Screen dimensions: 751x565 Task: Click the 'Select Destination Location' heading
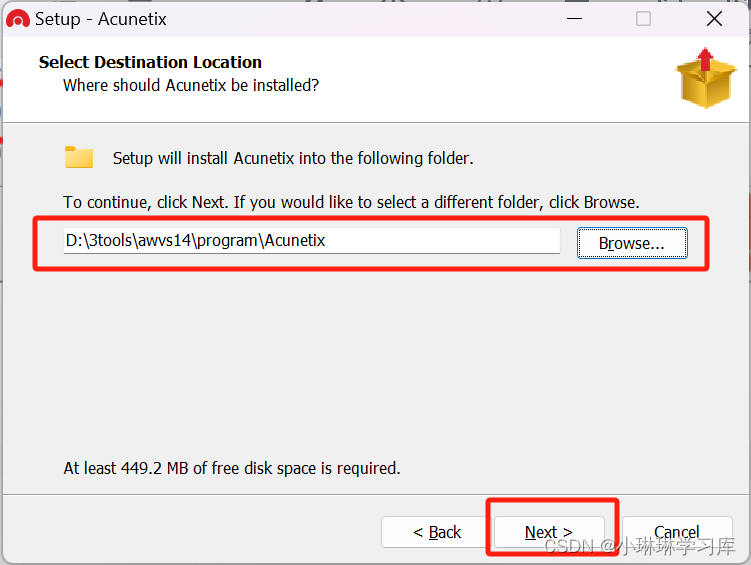(150, 62)
